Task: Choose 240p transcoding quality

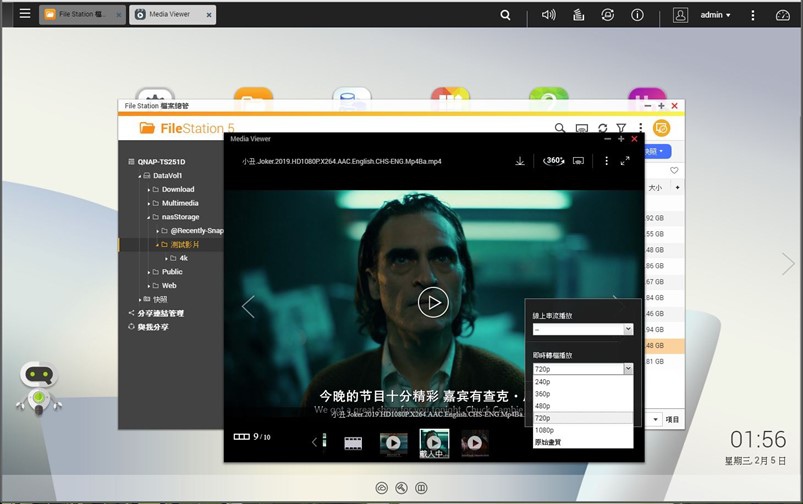Action: pos(583,382)
